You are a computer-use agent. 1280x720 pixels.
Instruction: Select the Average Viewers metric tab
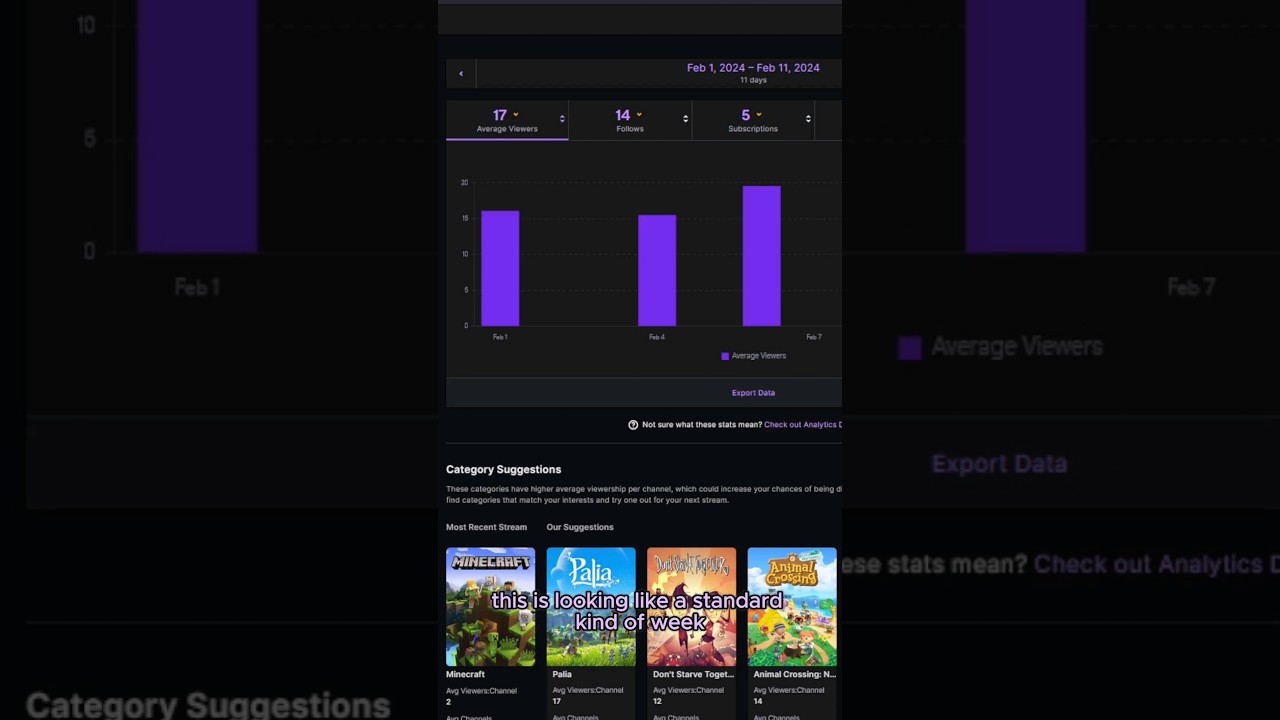507,120
